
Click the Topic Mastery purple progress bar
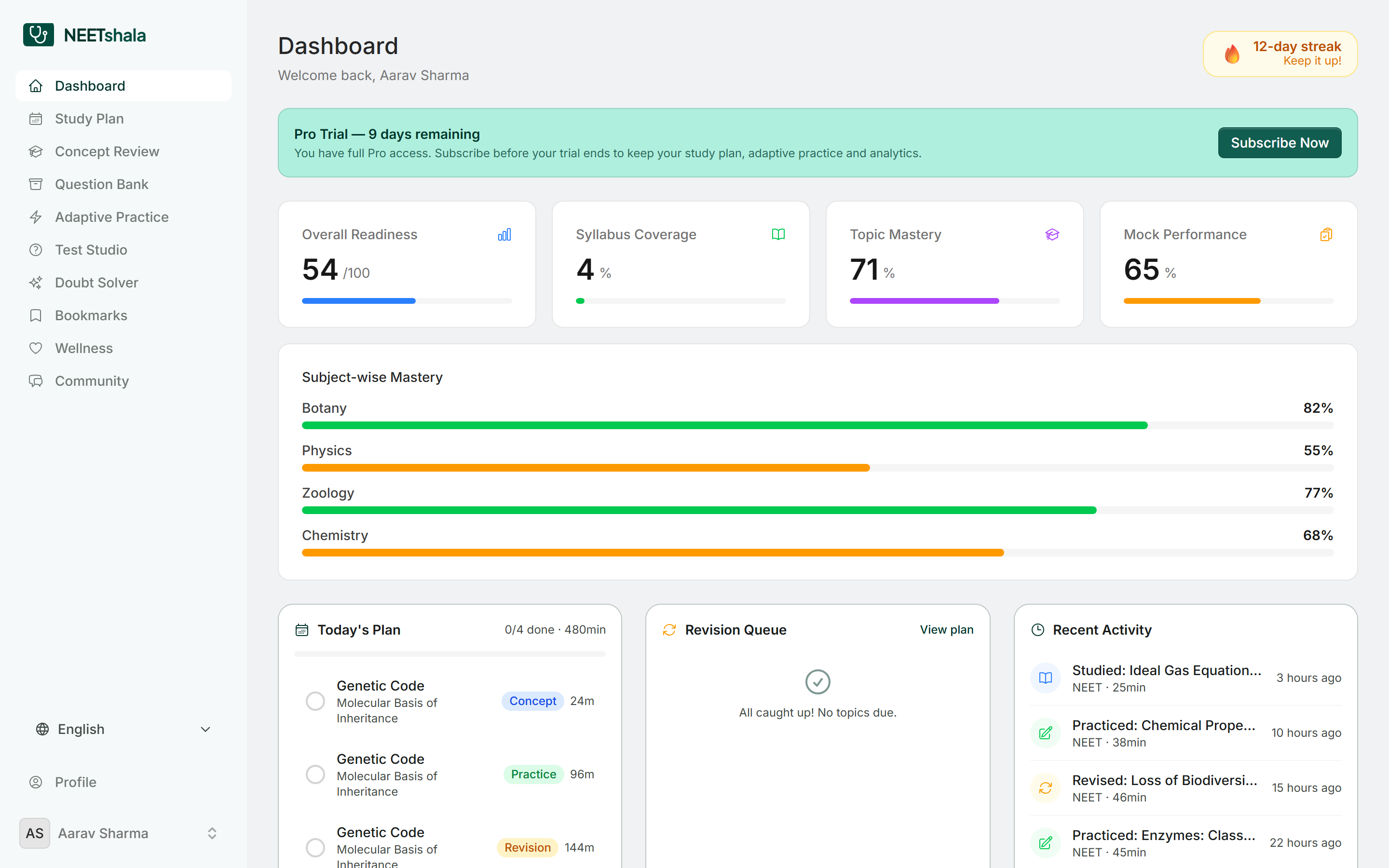(954, 301)
